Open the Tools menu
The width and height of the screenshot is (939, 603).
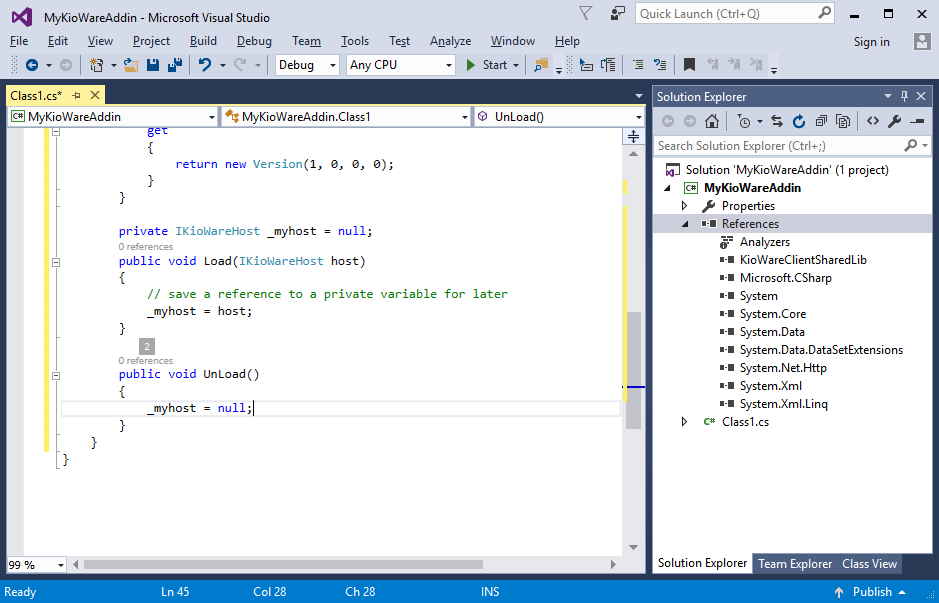click(355, 41)
